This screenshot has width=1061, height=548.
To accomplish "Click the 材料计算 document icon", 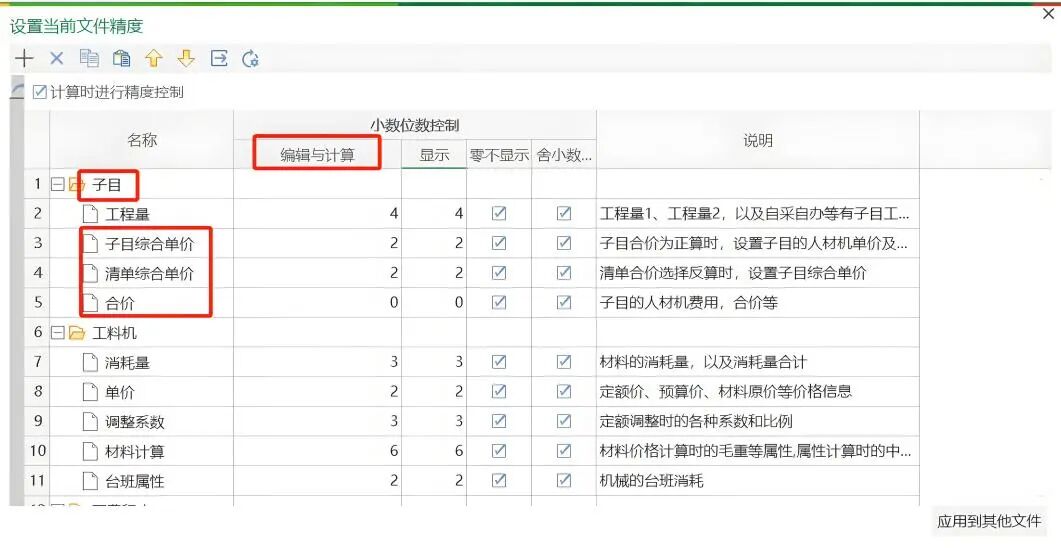I will tap(91, 452).
